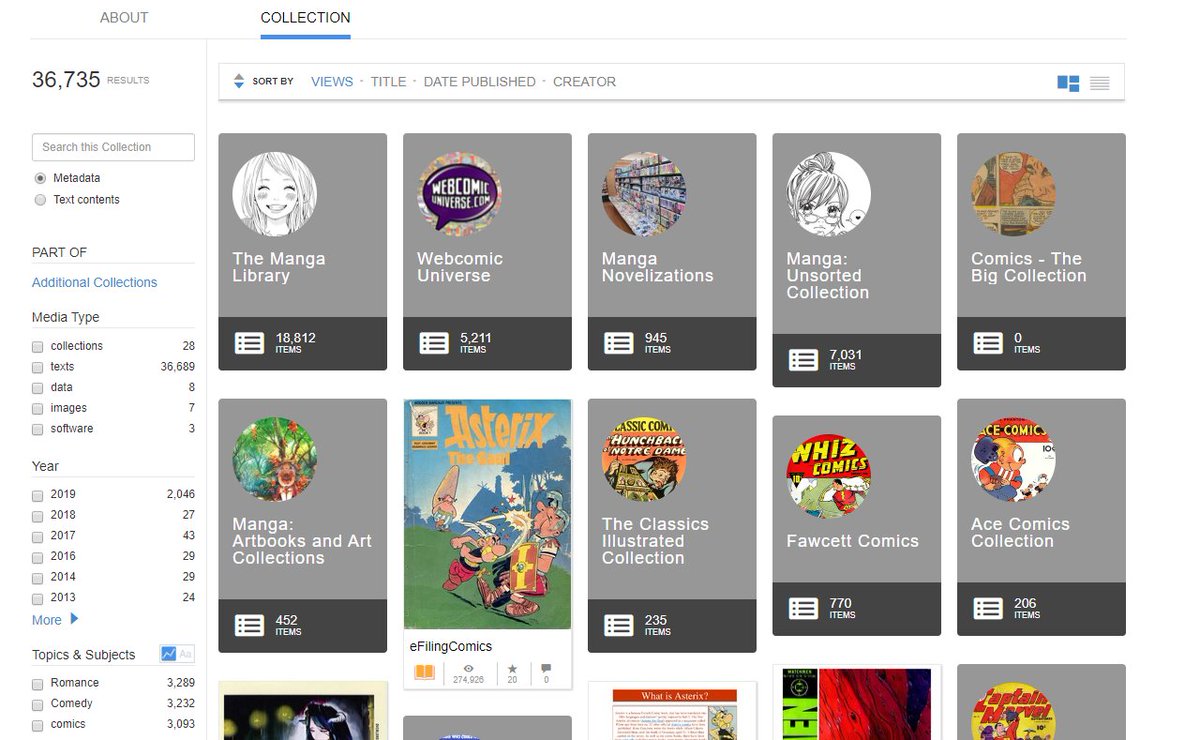This screenshot has height=740, width=1200.
Task: Click reviews comment icon on eFilingComics
Action: click(x=546, y=667)
